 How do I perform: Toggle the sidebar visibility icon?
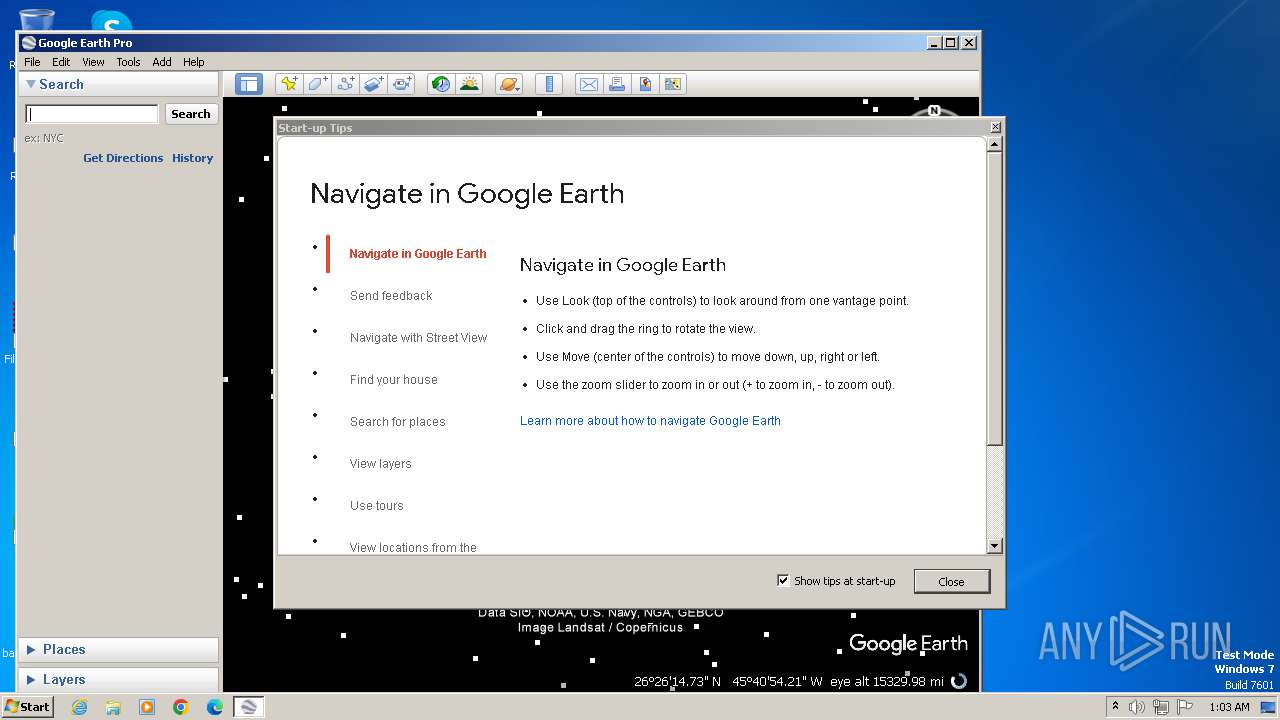click(248, 84)
